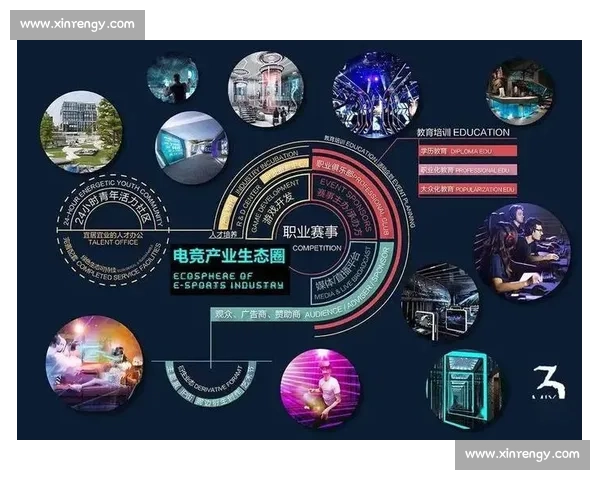Select 'ECOSPHERE OF E-SPORTS INDUSTRY' subtitle

tap(228, 281)
